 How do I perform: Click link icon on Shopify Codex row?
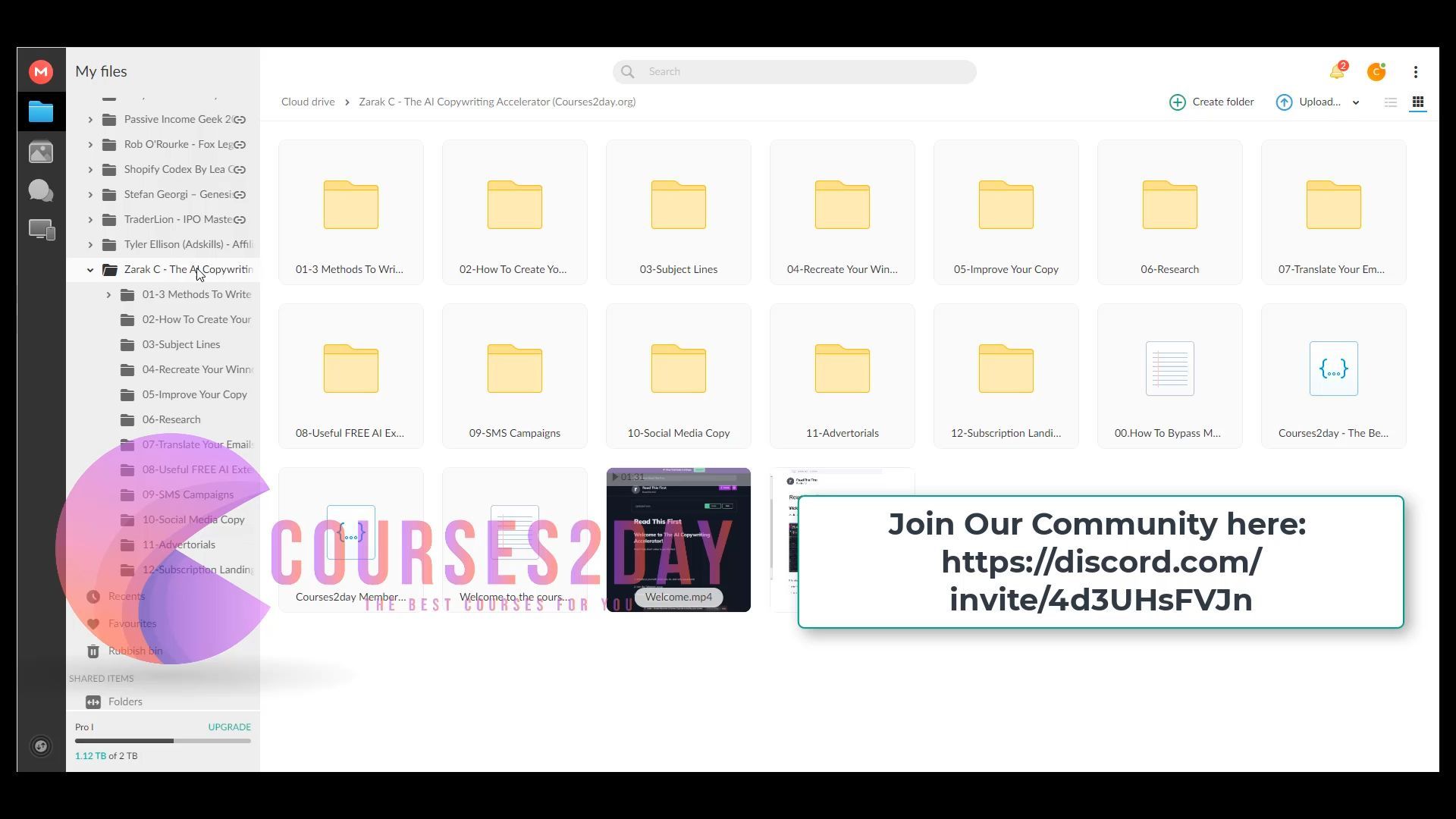click(x=239, y=169)
